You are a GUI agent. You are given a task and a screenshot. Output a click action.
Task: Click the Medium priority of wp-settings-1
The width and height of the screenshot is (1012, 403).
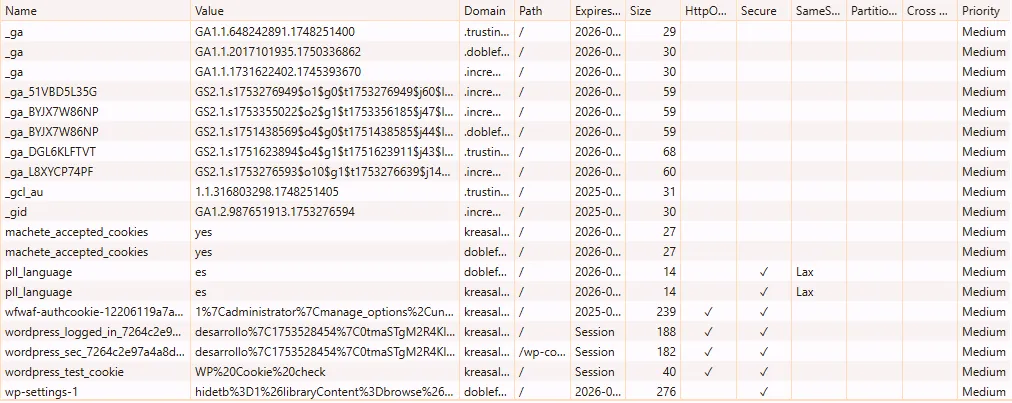click(984, 392)
